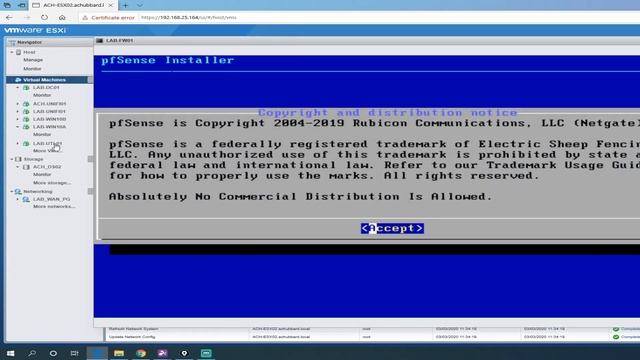Open the browser home page
The height and width of the screenshot is (360, 640).
pyautogui.click(x=62, y=18)
